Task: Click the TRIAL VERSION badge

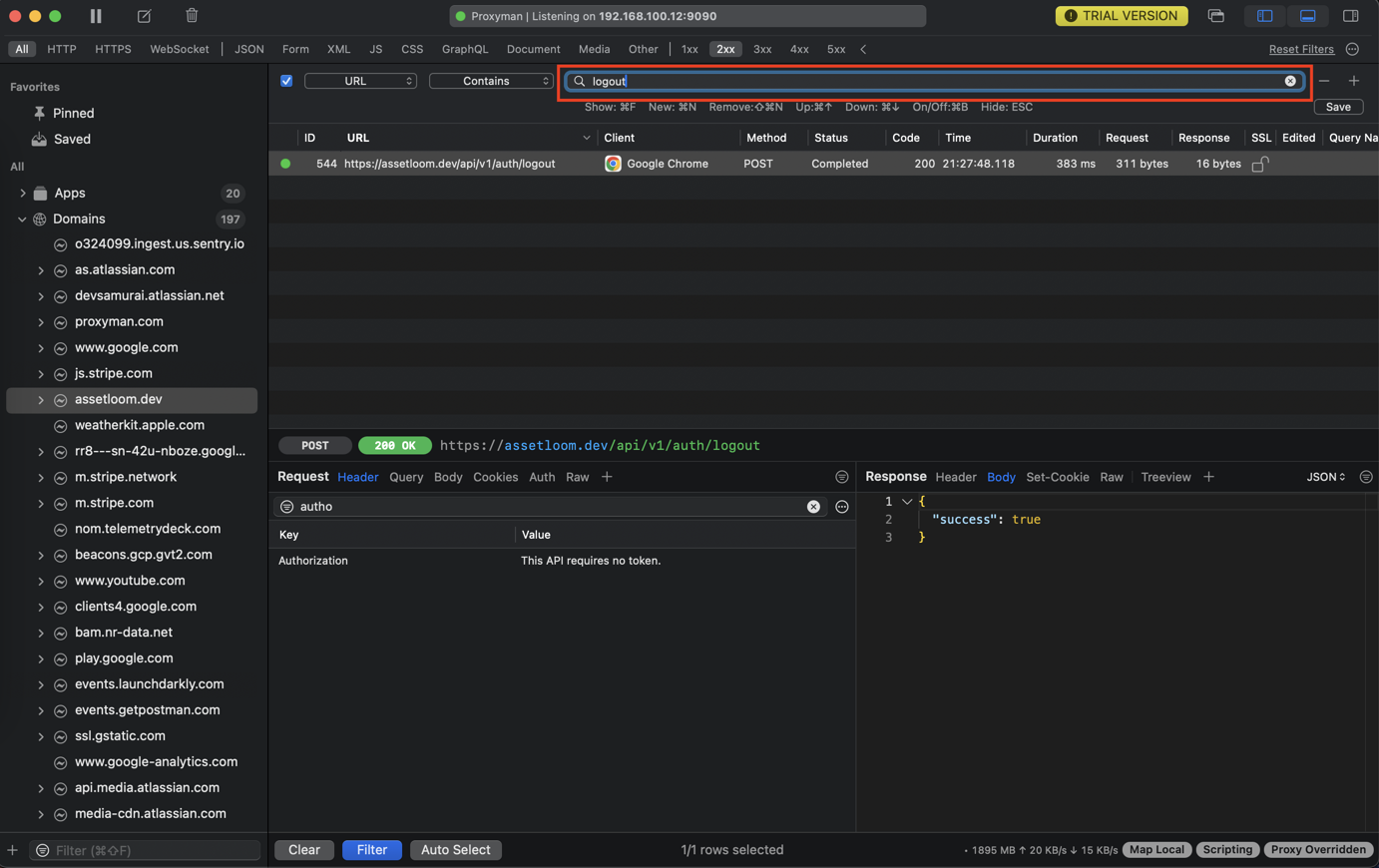Action: [1122, 16]
